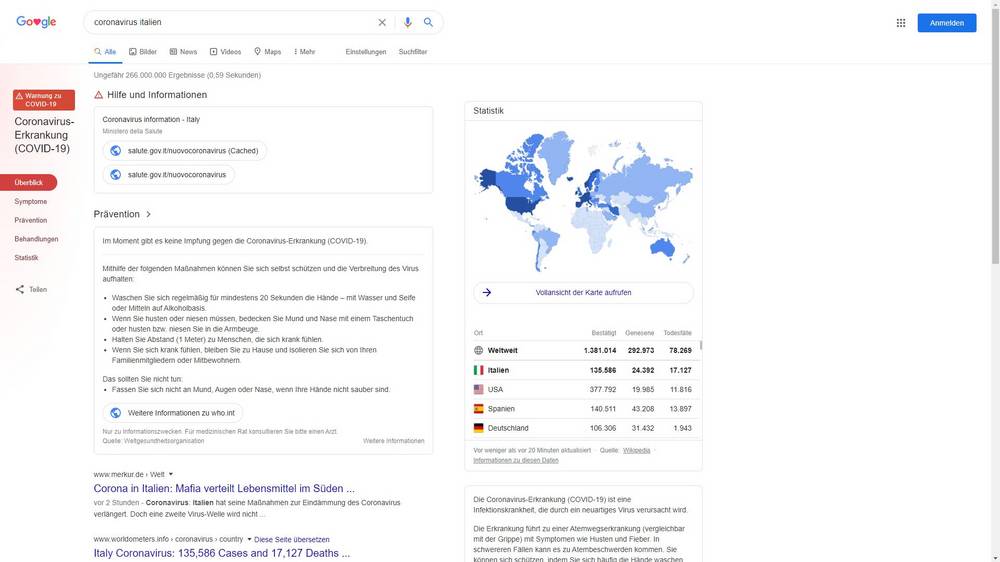1000x562 pixels.
Task: Open Informationen zu diesen Daten link
Action: pyautogui.click(x=516, y=460)
